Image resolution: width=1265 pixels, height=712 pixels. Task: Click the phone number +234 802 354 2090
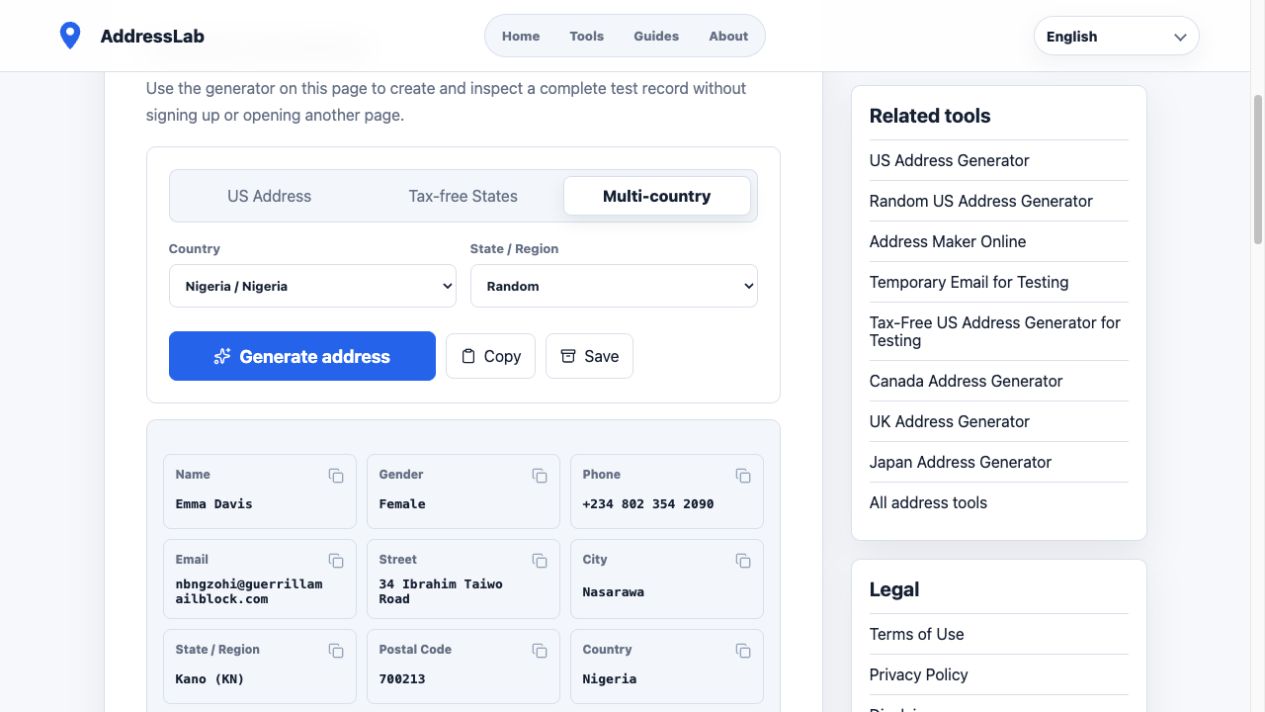648,504
